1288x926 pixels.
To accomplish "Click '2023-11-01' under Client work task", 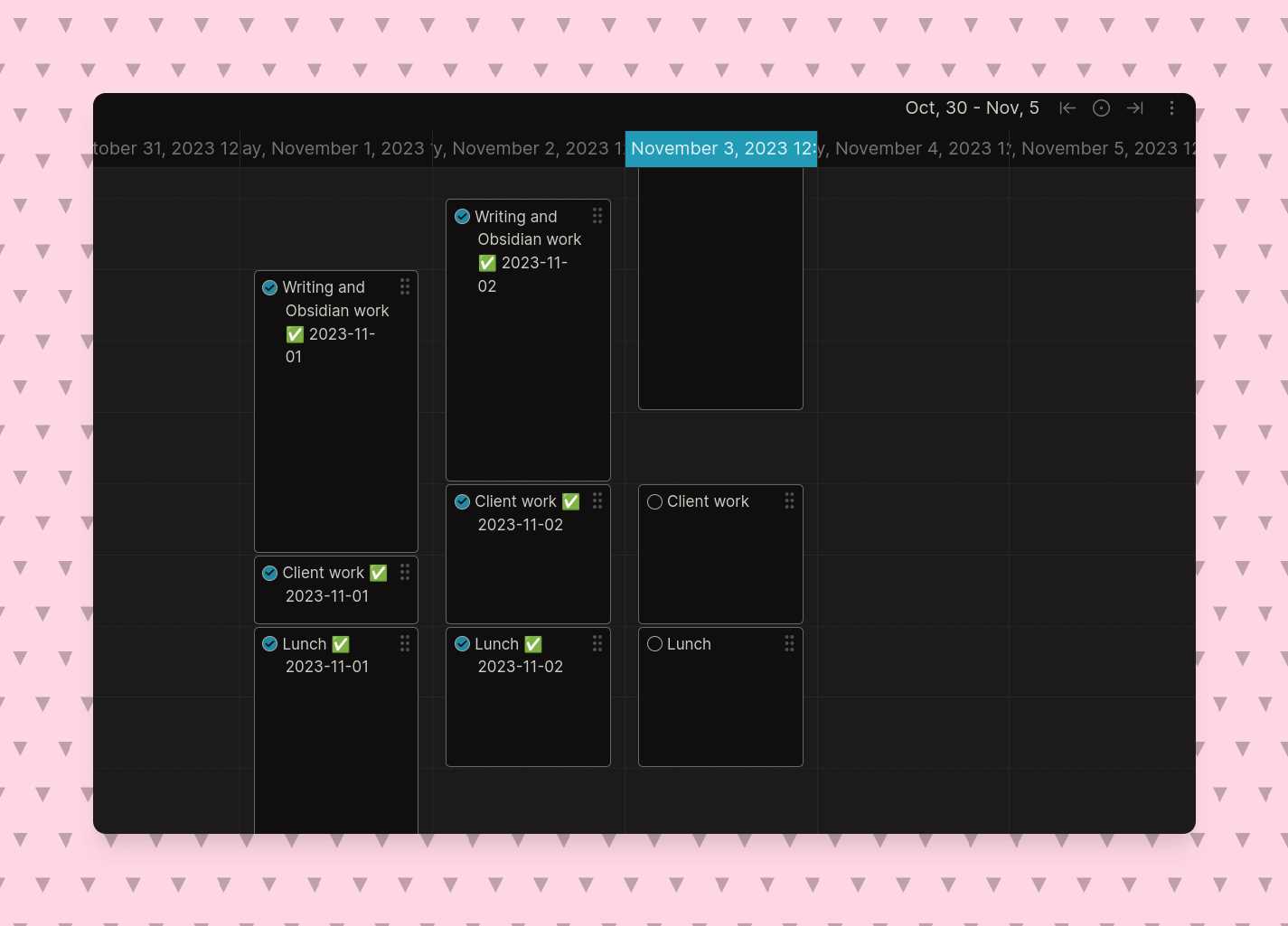I will [327, 596].
